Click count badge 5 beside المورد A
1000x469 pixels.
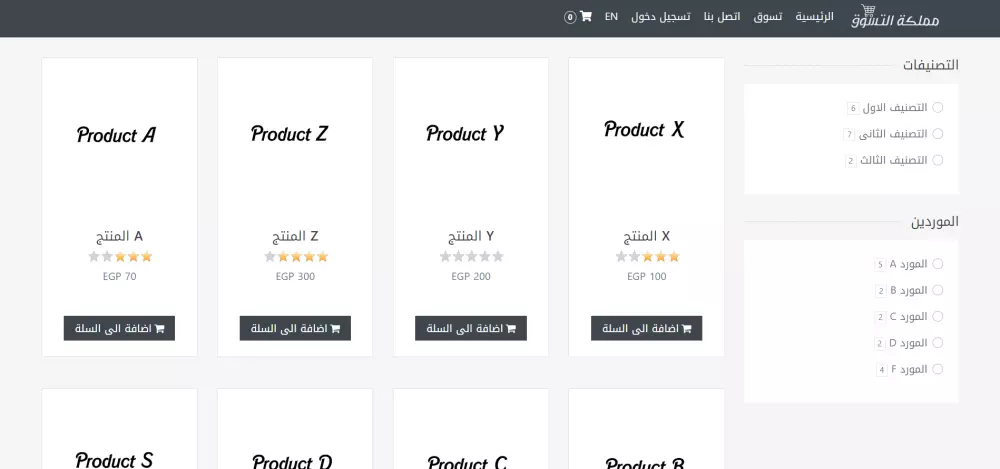tap(881, 264)
